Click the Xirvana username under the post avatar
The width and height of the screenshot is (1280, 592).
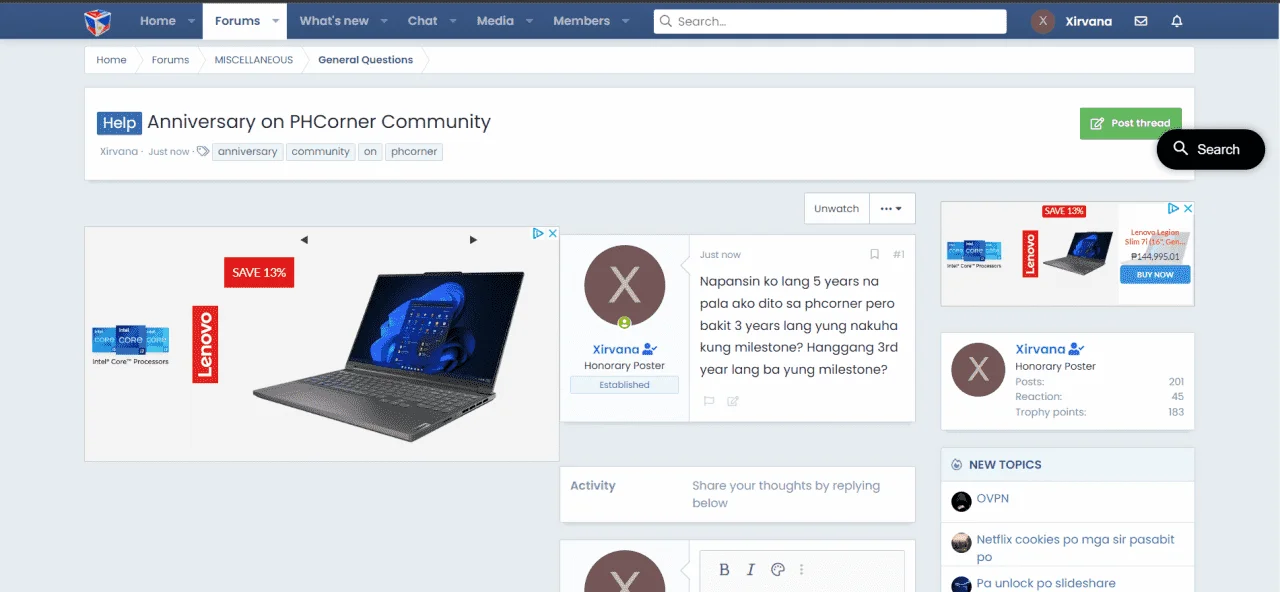pos(615,349)
